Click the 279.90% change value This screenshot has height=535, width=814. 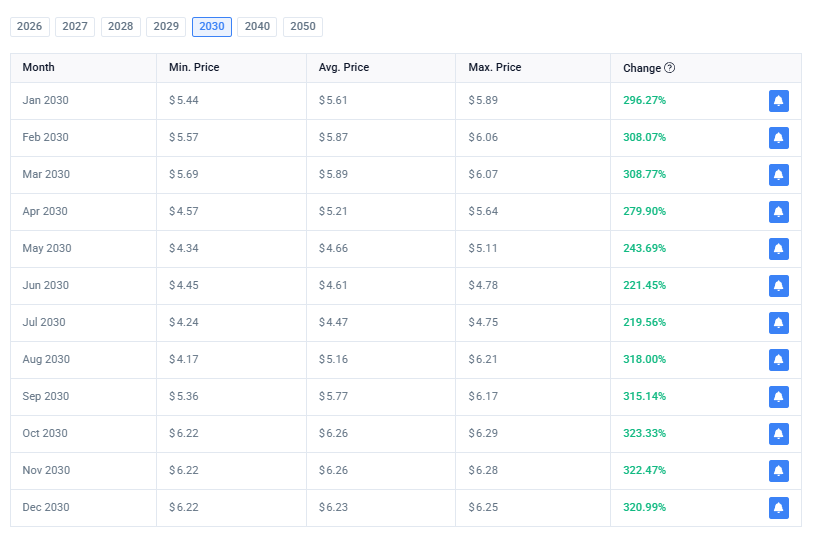tap(644, 211)
